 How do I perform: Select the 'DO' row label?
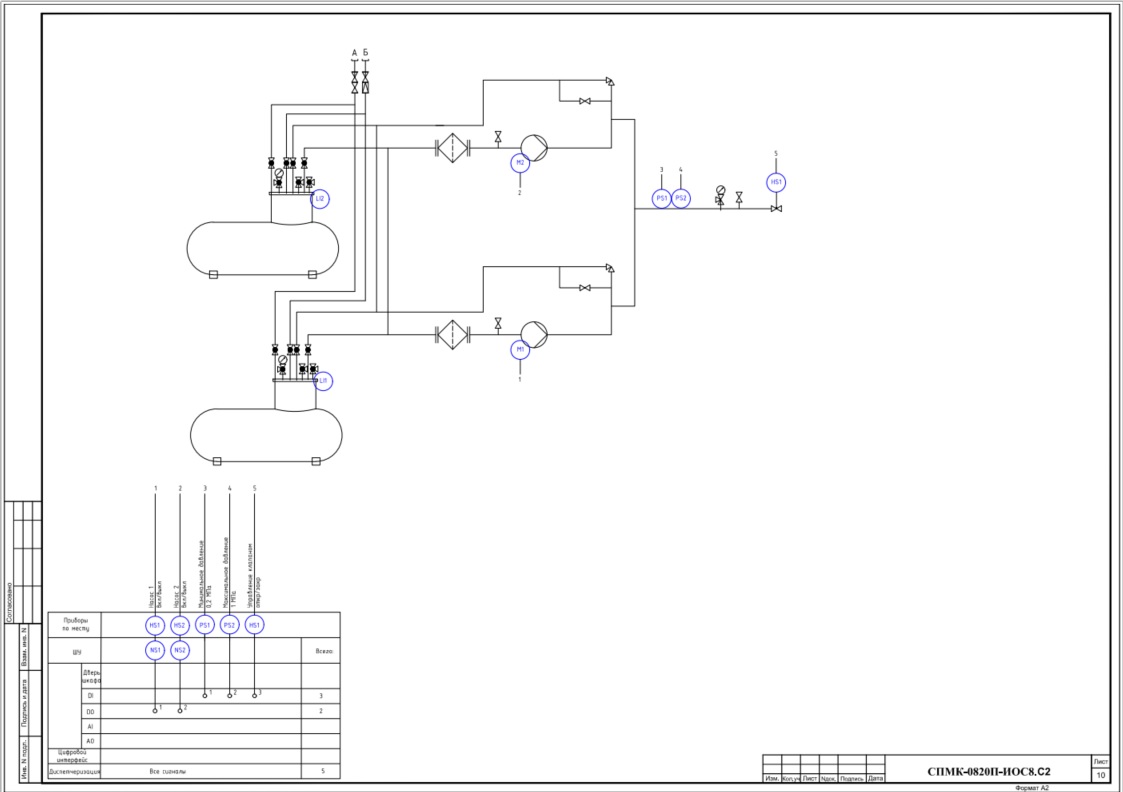tap(90, 712)
